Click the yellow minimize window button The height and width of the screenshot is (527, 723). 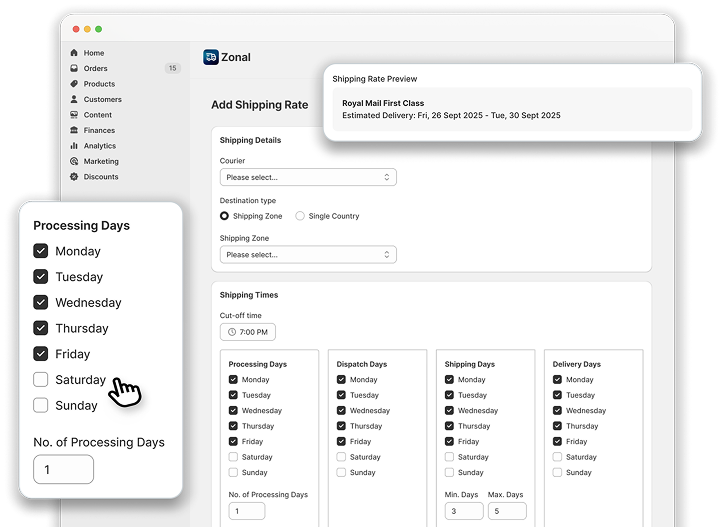click(x=87, y=29)
